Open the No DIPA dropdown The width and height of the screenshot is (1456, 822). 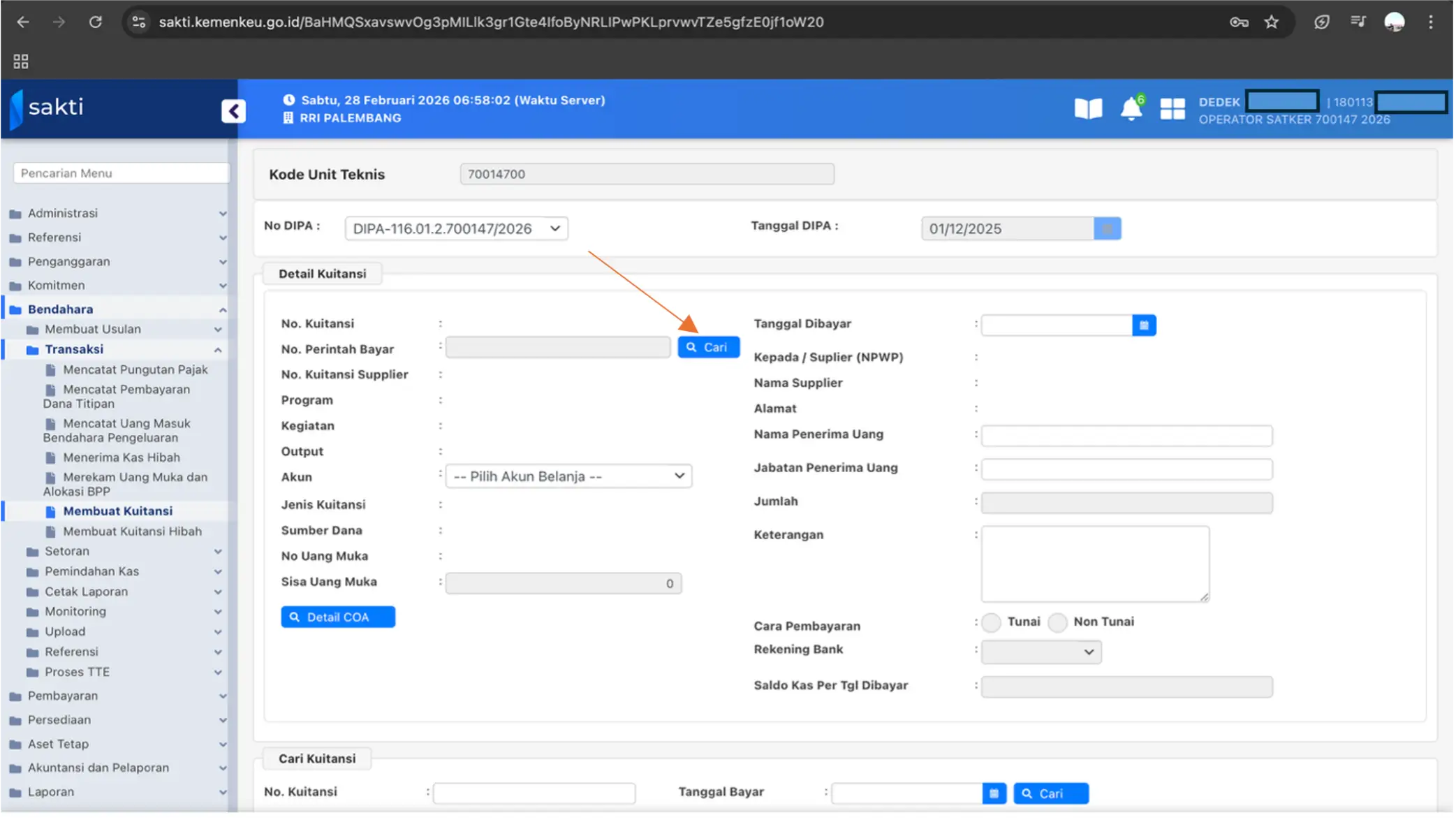pos(456,228)
